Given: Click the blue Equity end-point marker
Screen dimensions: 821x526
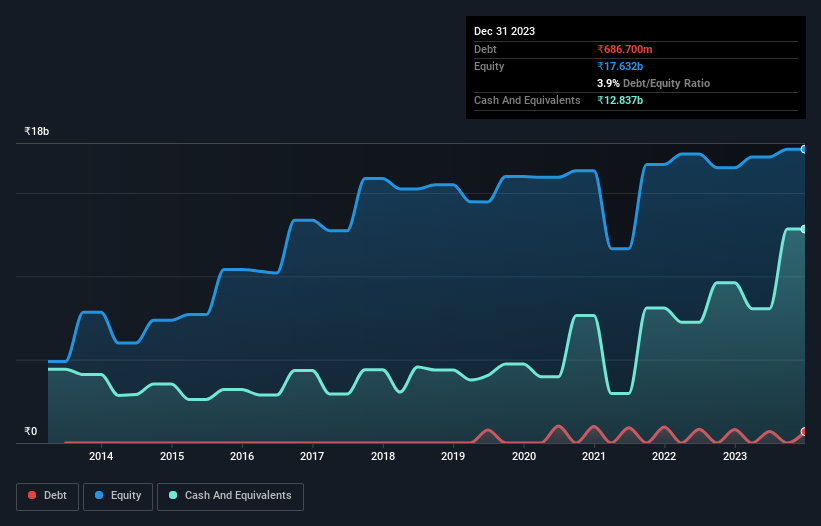Looking at the screenshot, I should [804, 150].
